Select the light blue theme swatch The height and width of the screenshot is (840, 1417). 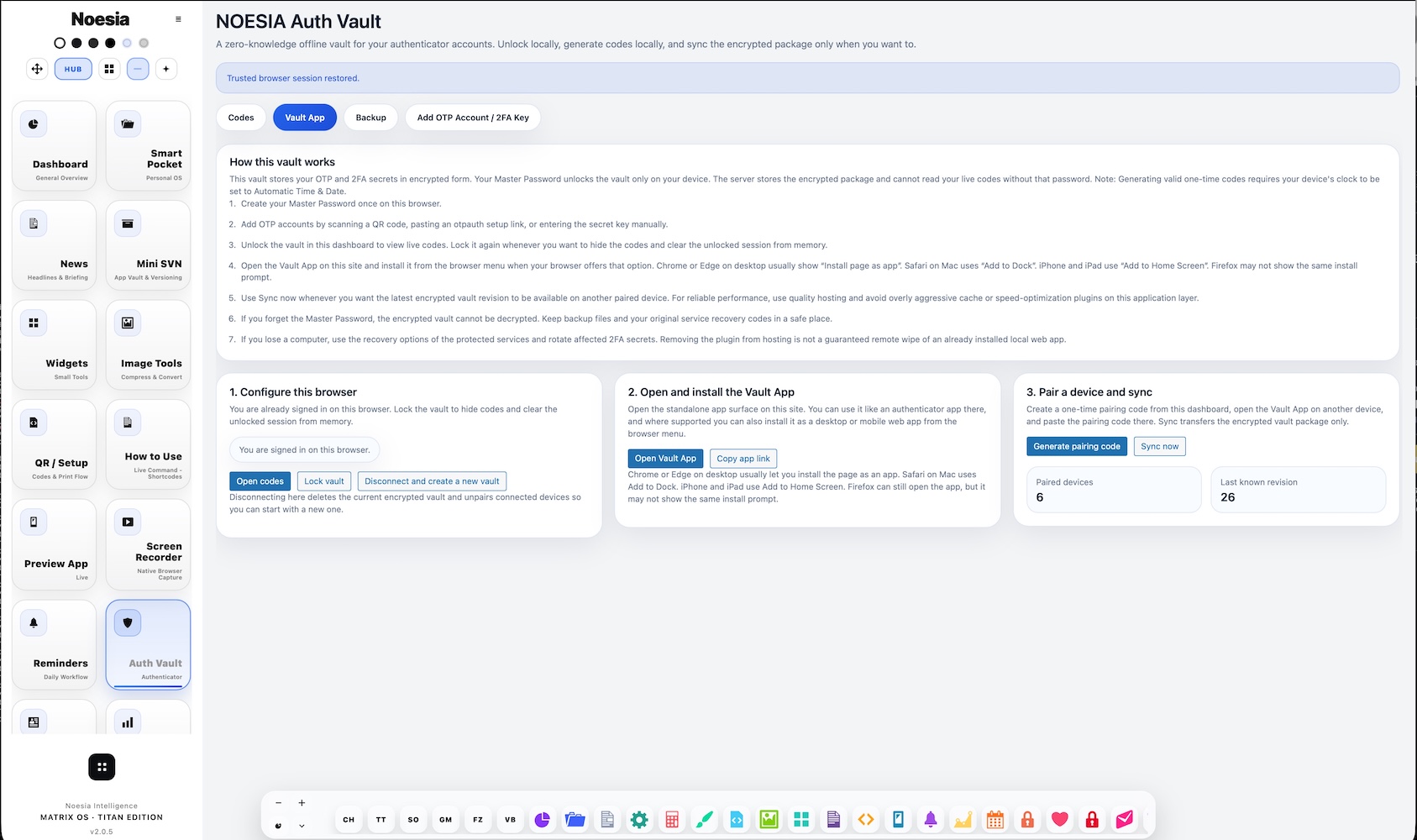click(127, 43)
